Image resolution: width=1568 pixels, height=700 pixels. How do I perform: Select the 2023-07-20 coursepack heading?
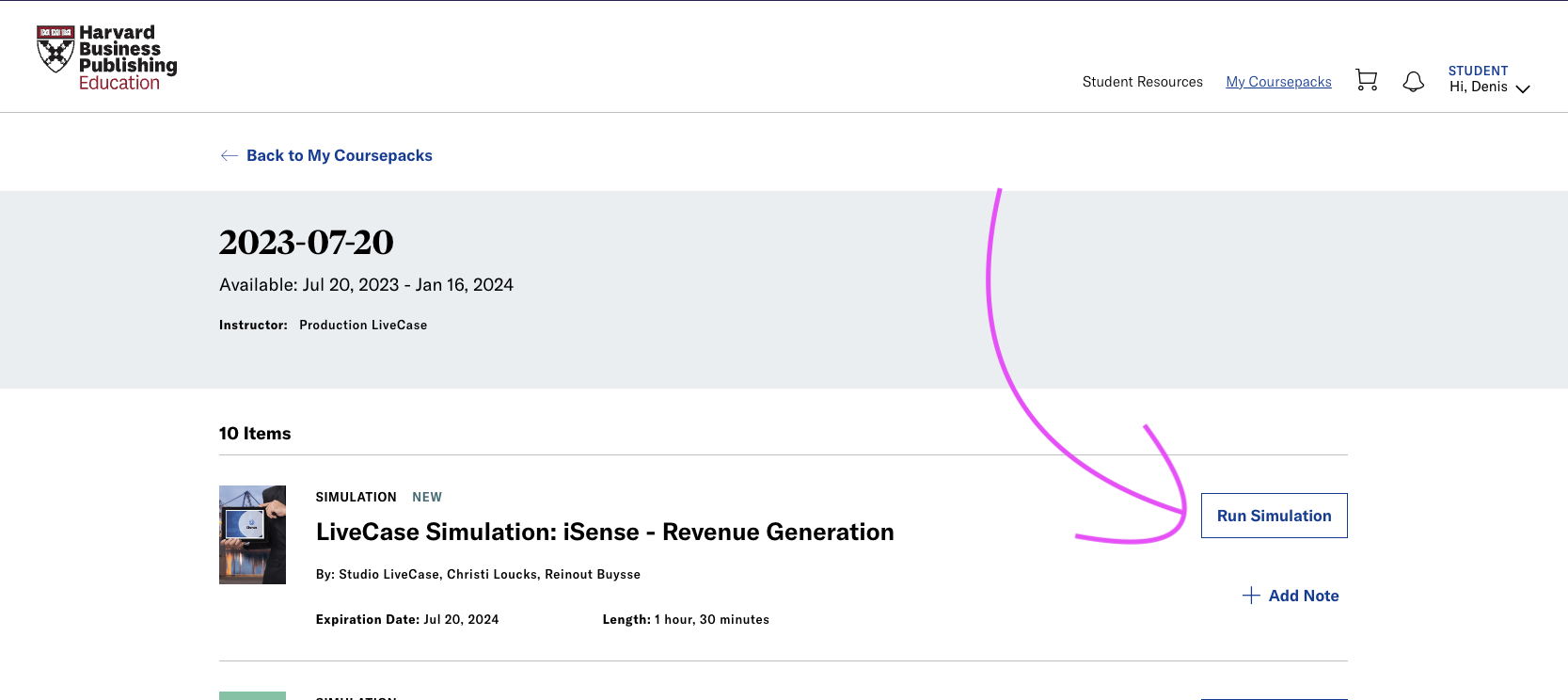pos(306,243)
